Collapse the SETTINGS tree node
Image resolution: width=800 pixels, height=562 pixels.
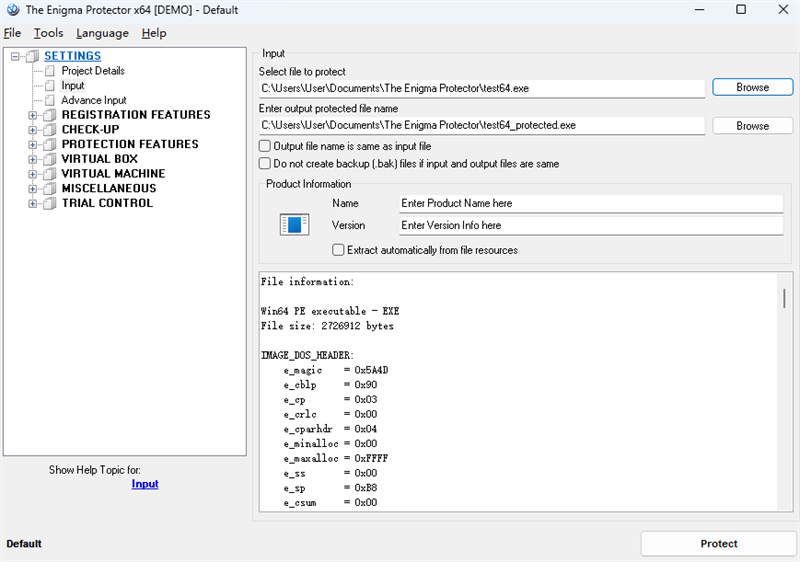(x=15, y=56)
